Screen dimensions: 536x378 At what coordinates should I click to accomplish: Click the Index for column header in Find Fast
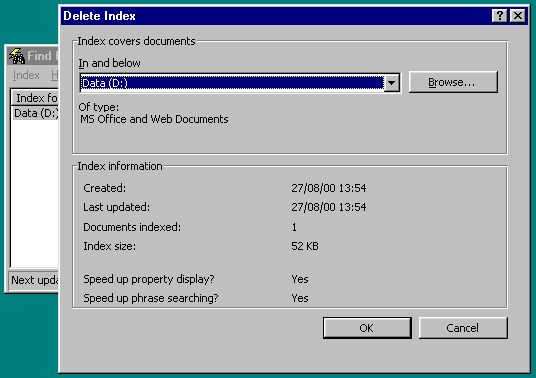pyautogui.click(x=35, y=98)
